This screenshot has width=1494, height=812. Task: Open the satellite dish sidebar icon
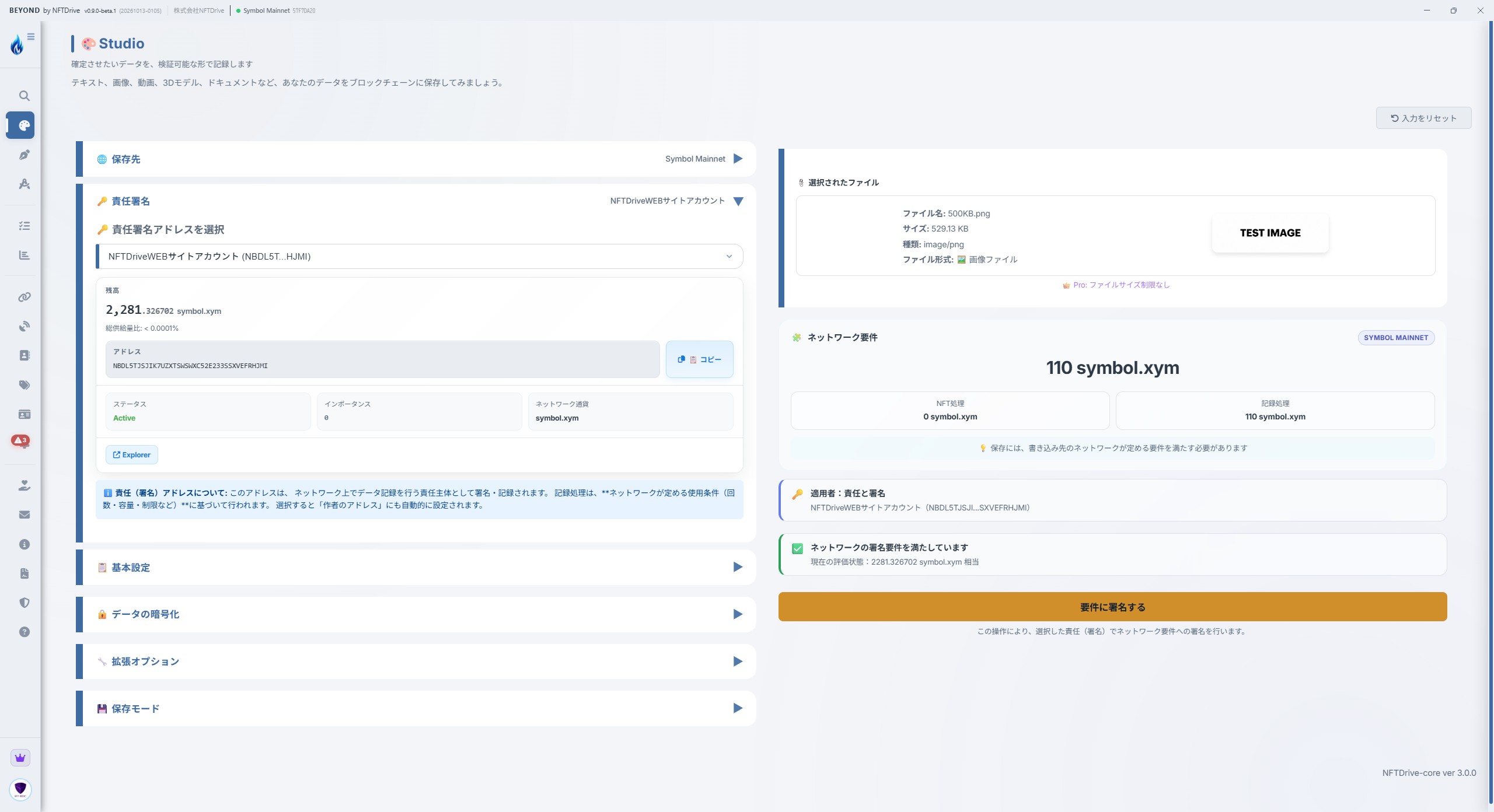[x=24, y=326]
